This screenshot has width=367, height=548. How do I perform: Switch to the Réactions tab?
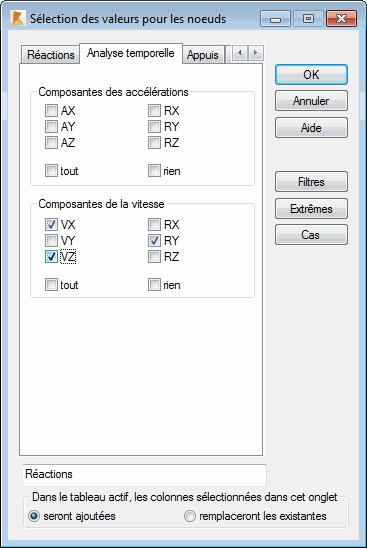pyautogui.click(x=50, y=55)
